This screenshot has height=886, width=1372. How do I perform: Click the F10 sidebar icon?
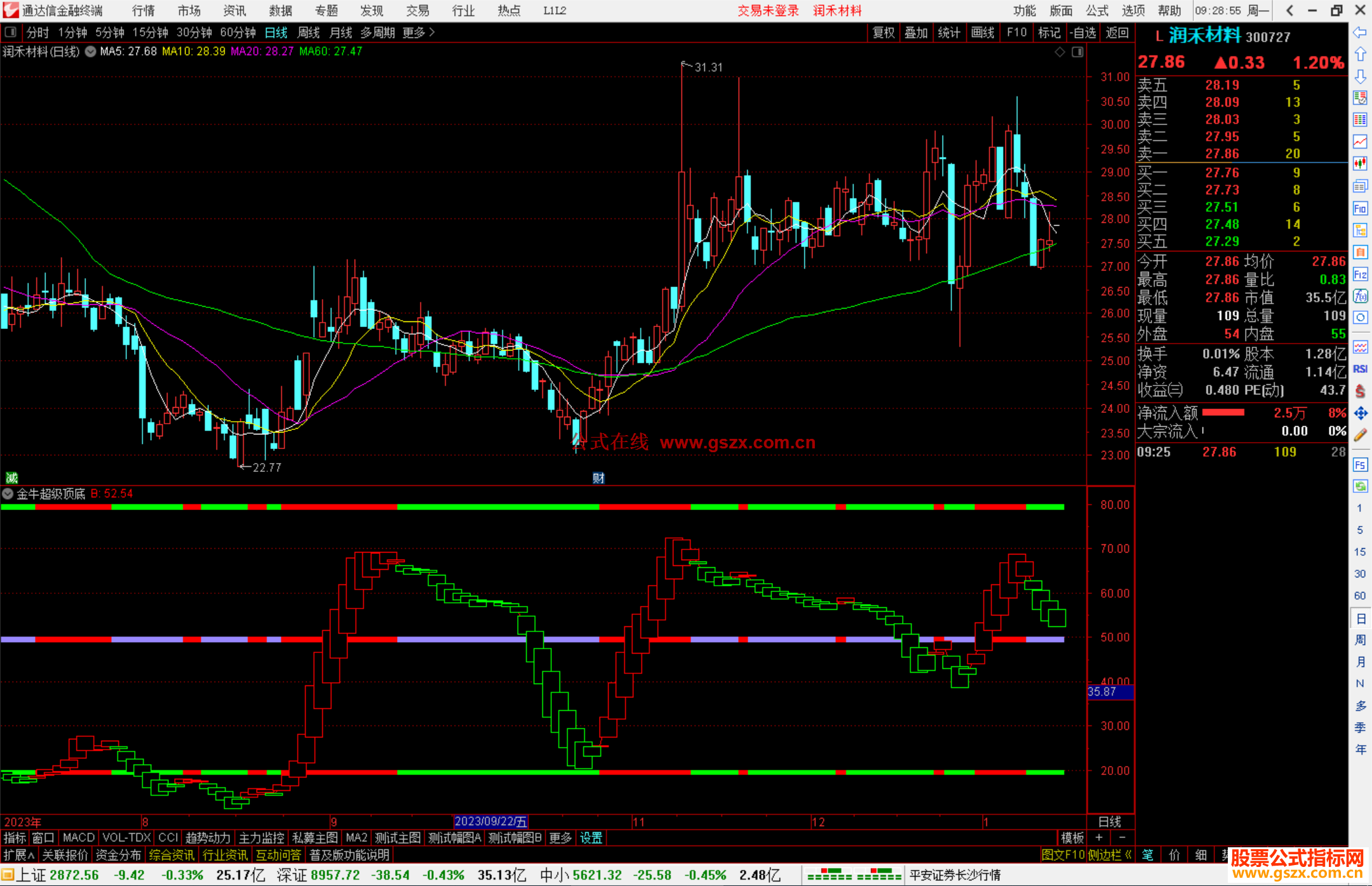click(x=1360, y=208)
